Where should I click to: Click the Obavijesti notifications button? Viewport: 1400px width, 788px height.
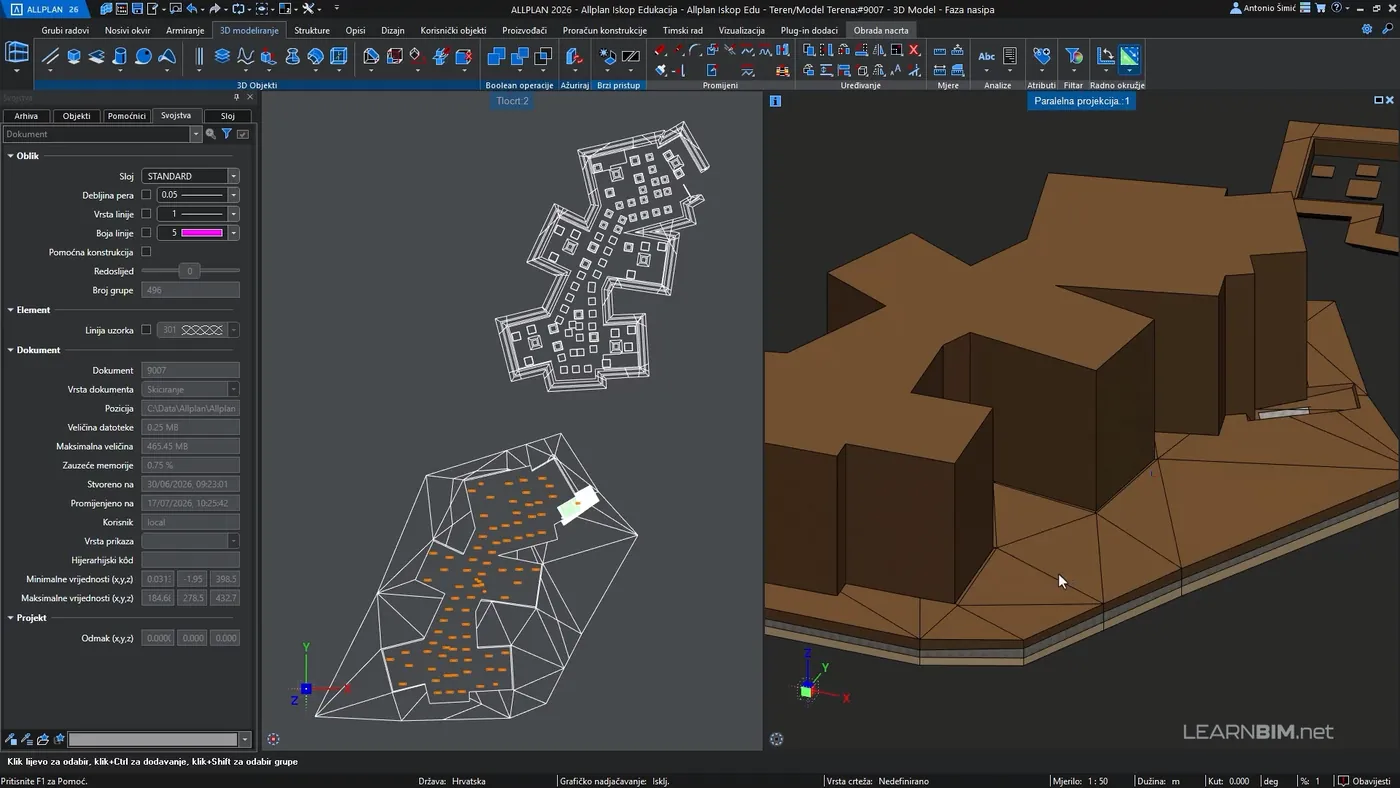[x=1364, y=781]
